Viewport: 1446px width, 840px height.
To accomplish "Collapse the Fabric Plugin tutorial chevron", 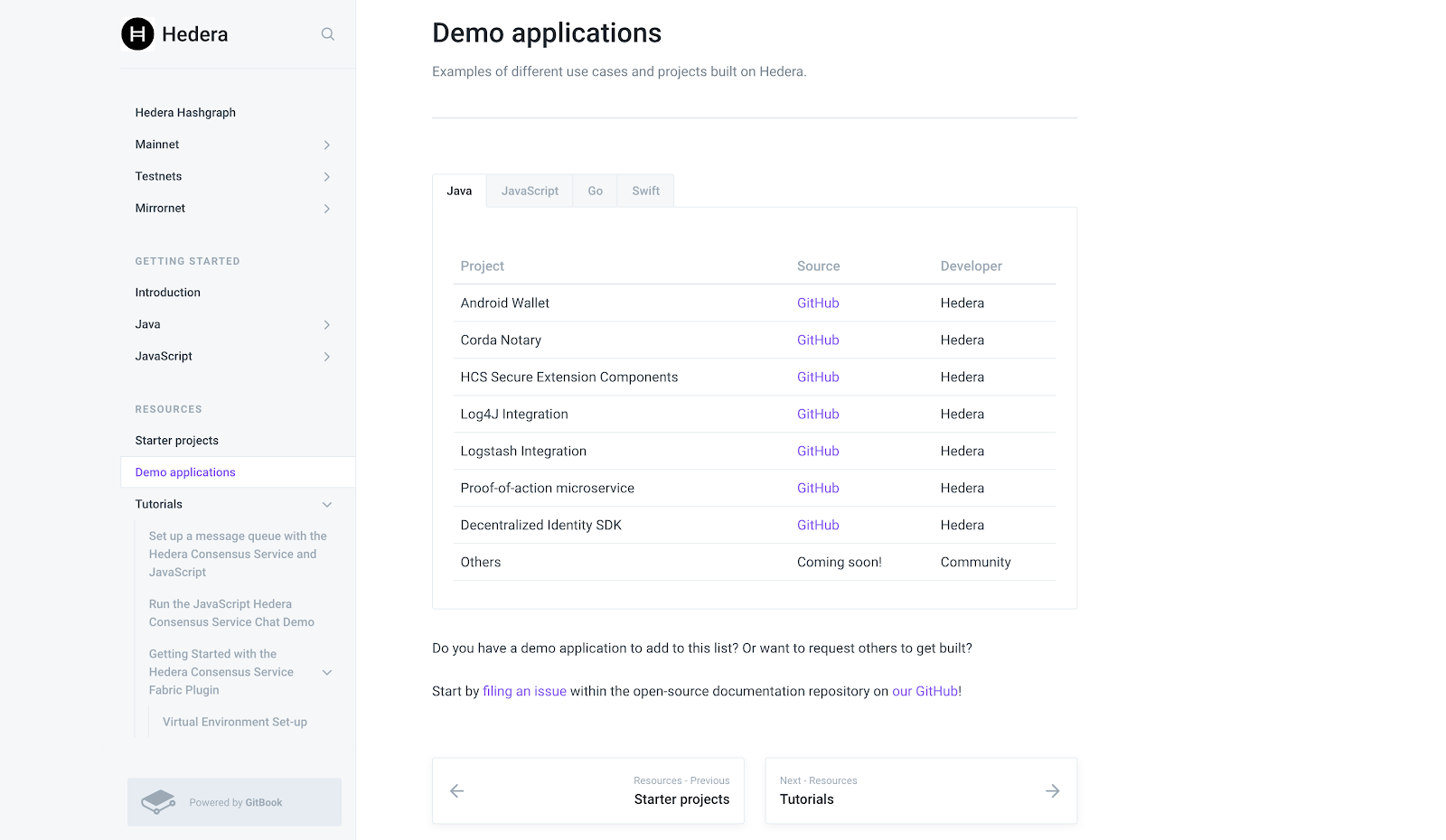I will click(327, 672).
